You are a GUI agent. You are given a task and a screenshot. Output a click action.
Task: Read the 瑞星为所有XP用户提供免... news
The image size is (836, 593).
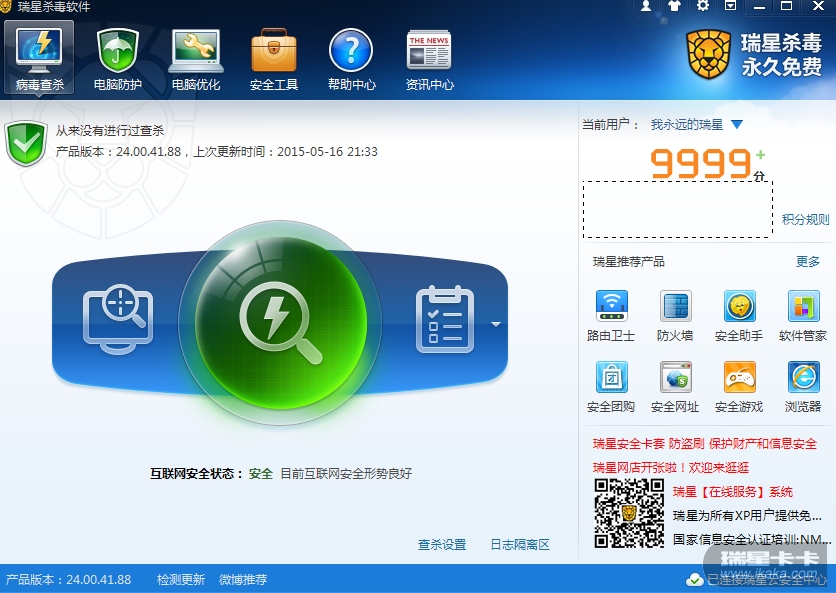pos(747,516)
